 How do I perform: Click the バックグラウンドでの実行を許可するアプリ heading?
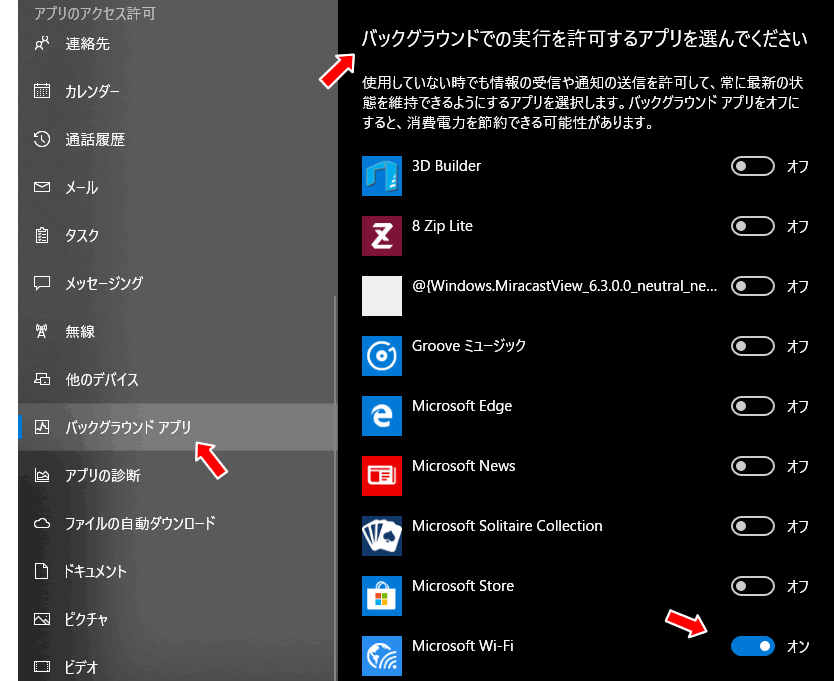pyautogui.click(x=585, y=38)
